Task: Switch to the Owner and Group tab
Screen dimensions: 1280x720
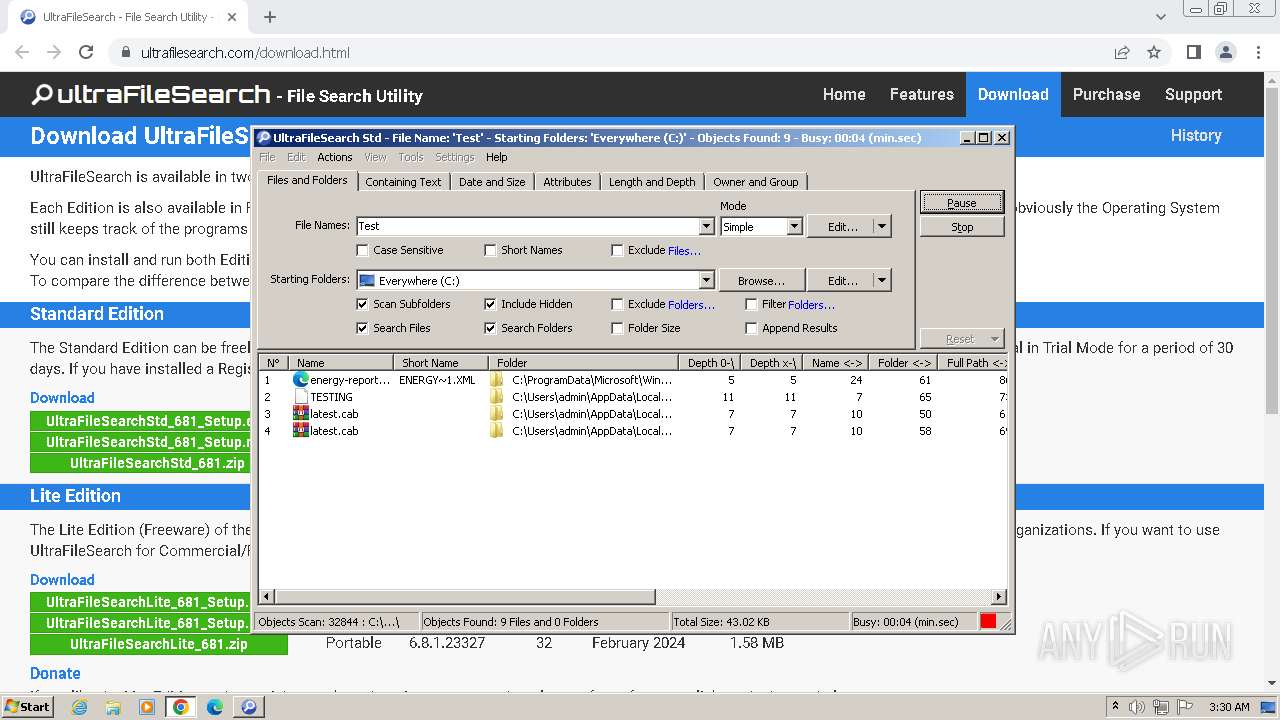Action: pos(756,182)
